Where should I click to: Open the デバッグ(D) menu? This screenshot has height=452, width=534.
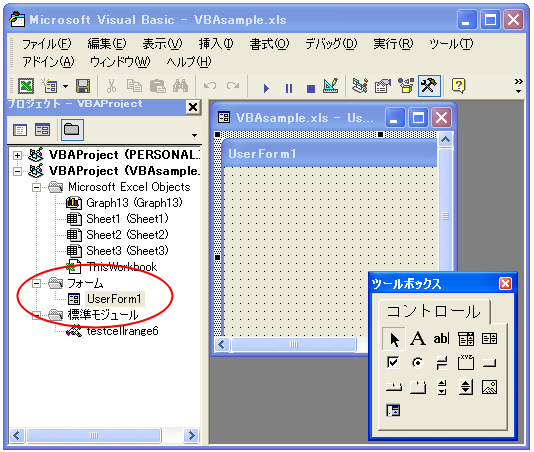331,44
